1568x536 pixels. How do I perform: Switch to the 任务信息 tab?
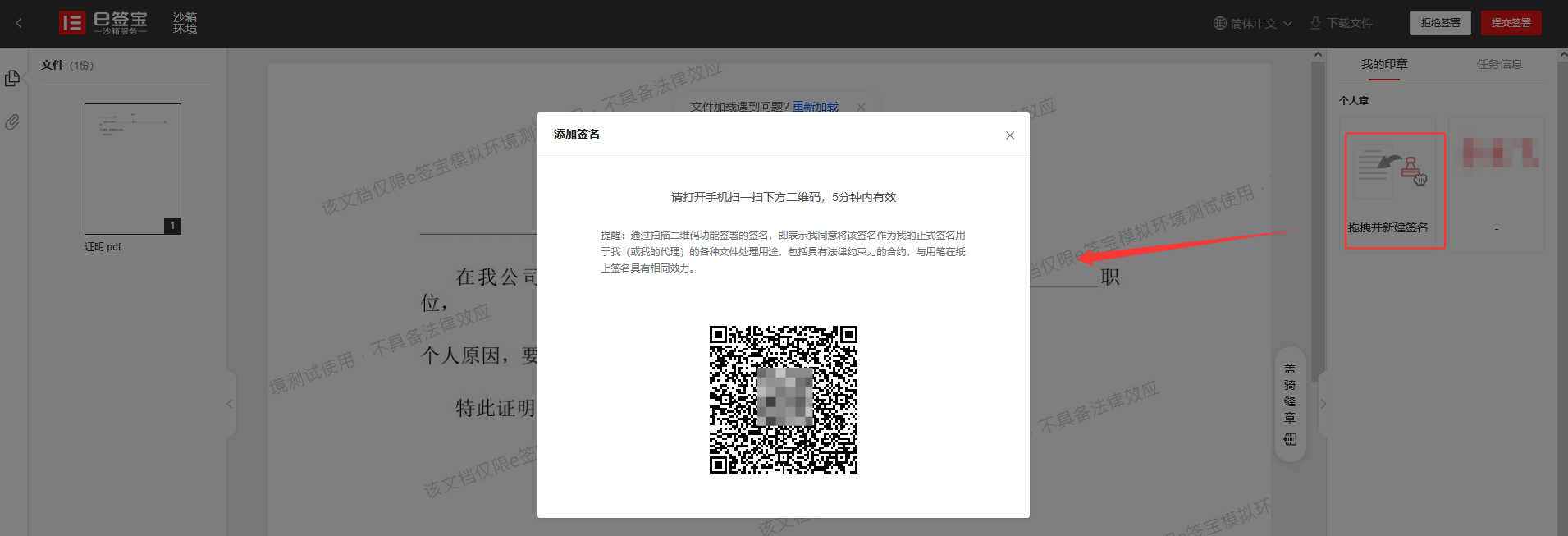tap(1499, 64)
